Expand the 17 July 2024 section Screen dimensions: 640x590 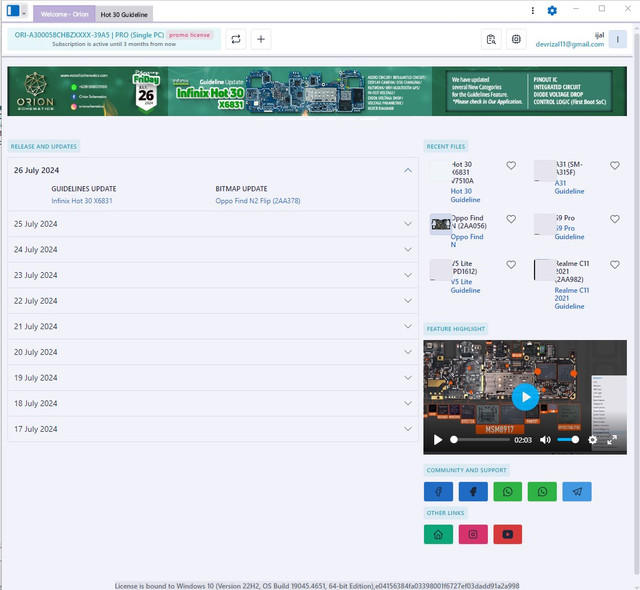click(x=213, y=429)
